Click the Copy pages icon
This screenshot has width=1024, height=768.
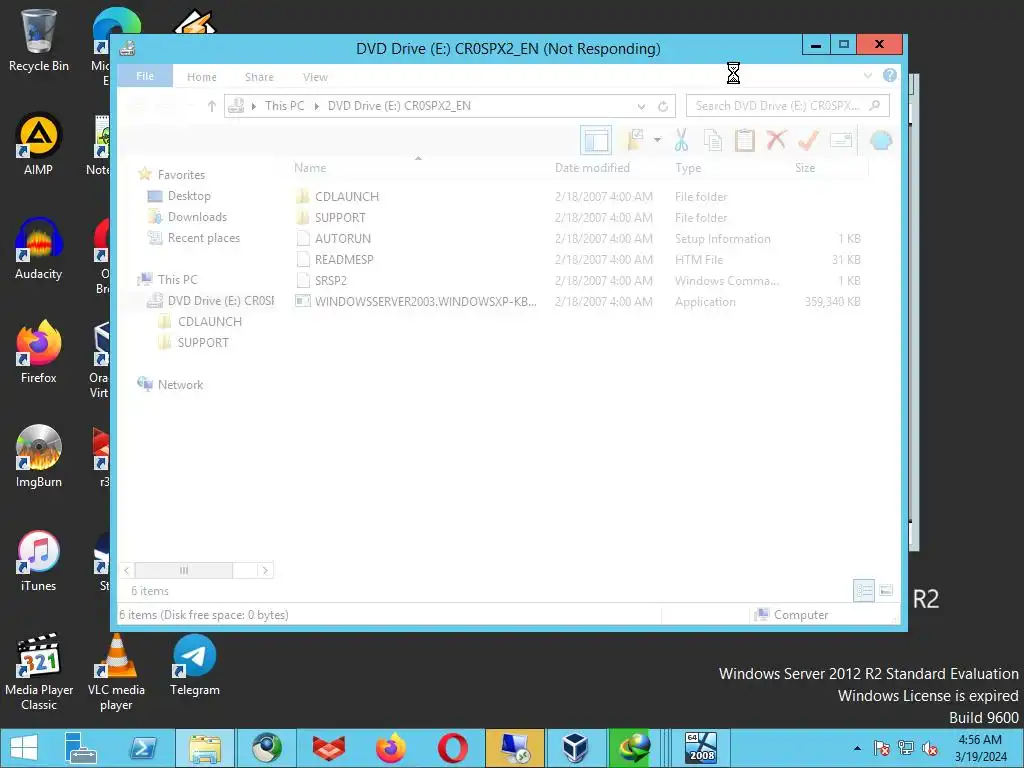point(712,140)
